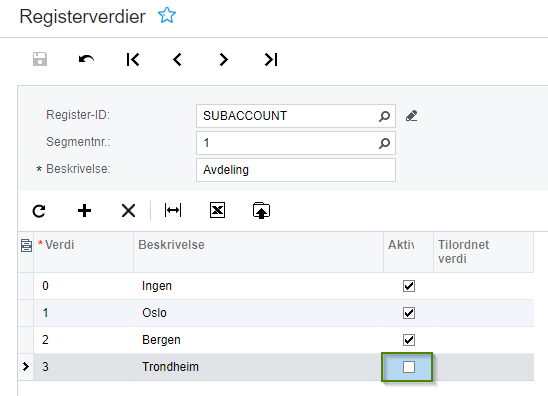Select Verdi cell in Trondheim row
Screen dimensions: 548x396
[84, 367]
